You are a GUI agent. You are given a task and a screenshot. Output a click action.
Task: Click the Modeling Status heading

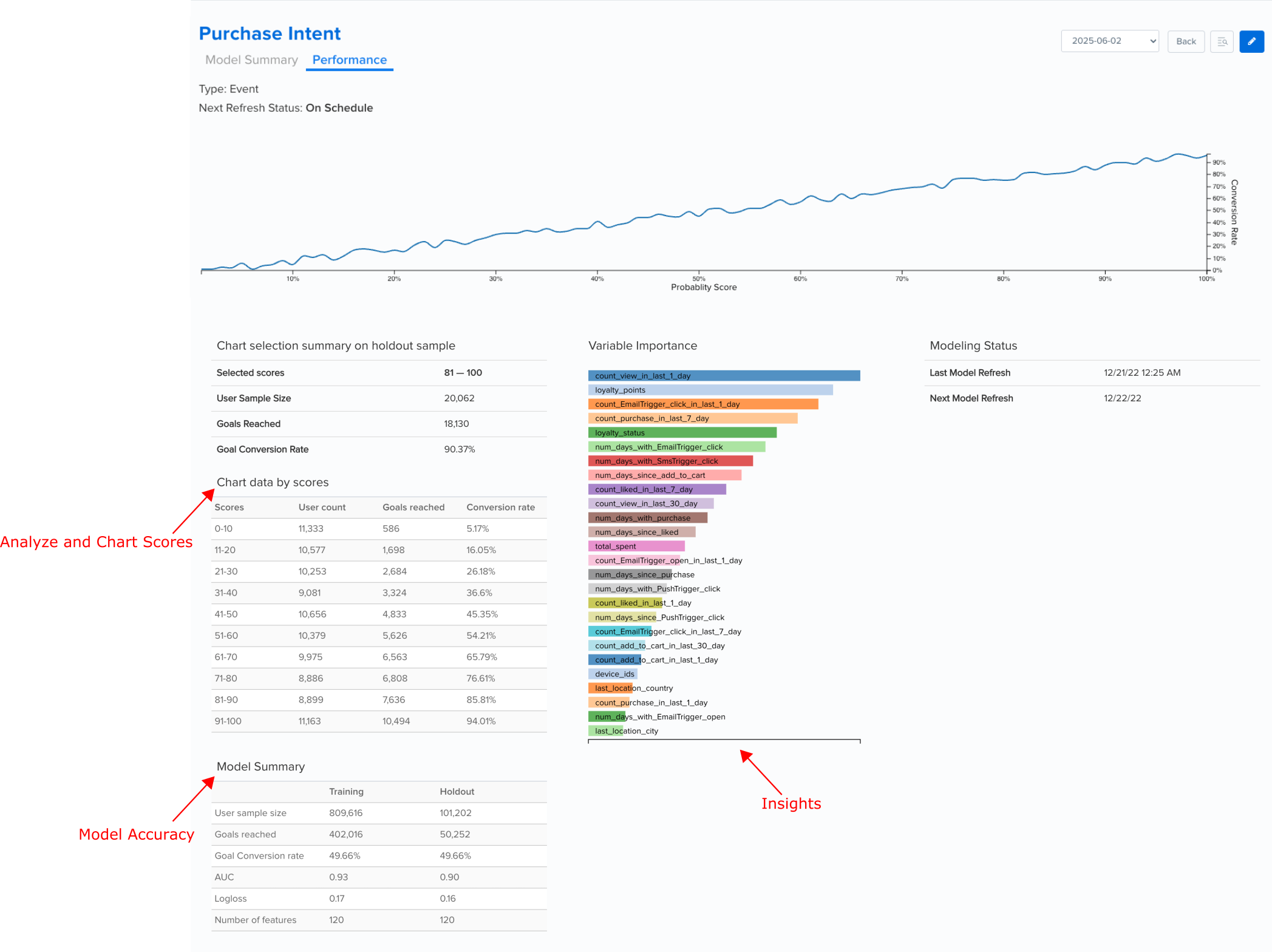973,345
